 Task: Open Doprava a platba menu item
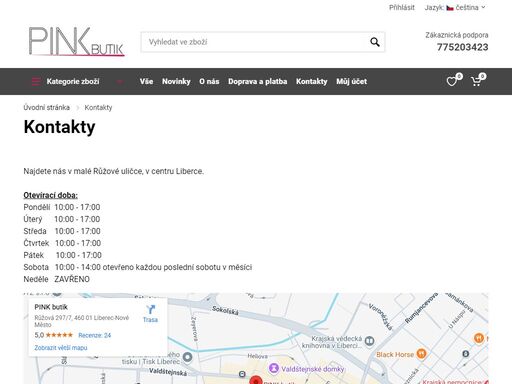tap(258, 81)
